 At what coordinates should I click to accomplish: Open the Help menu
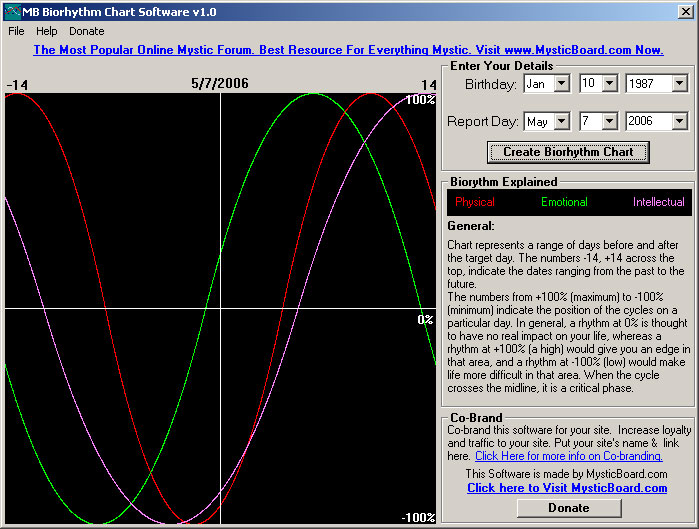(x=47, y=31)
